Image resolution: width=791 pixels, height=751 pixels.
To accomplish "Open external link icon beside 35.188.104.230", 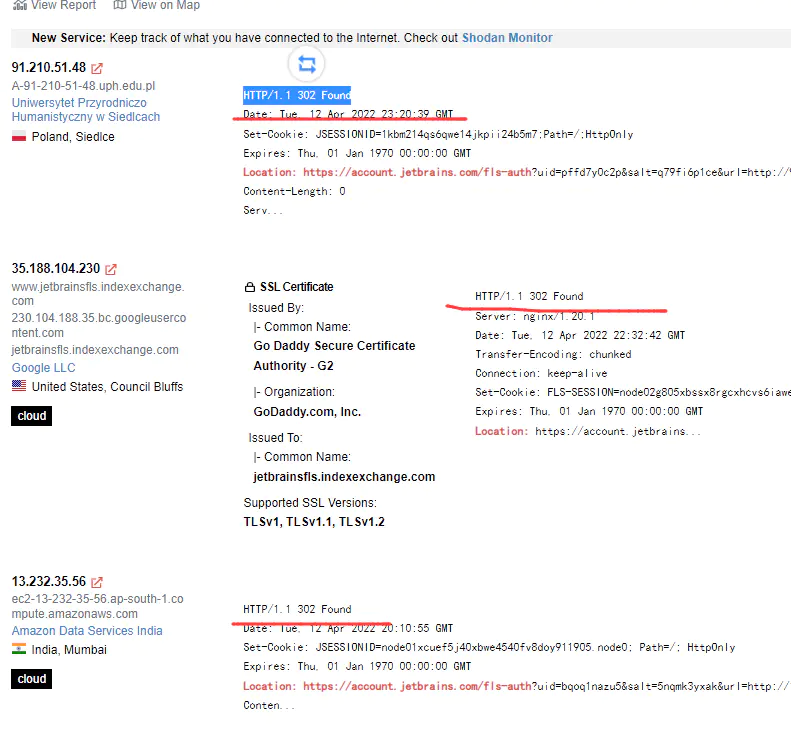I will point(111,269).
